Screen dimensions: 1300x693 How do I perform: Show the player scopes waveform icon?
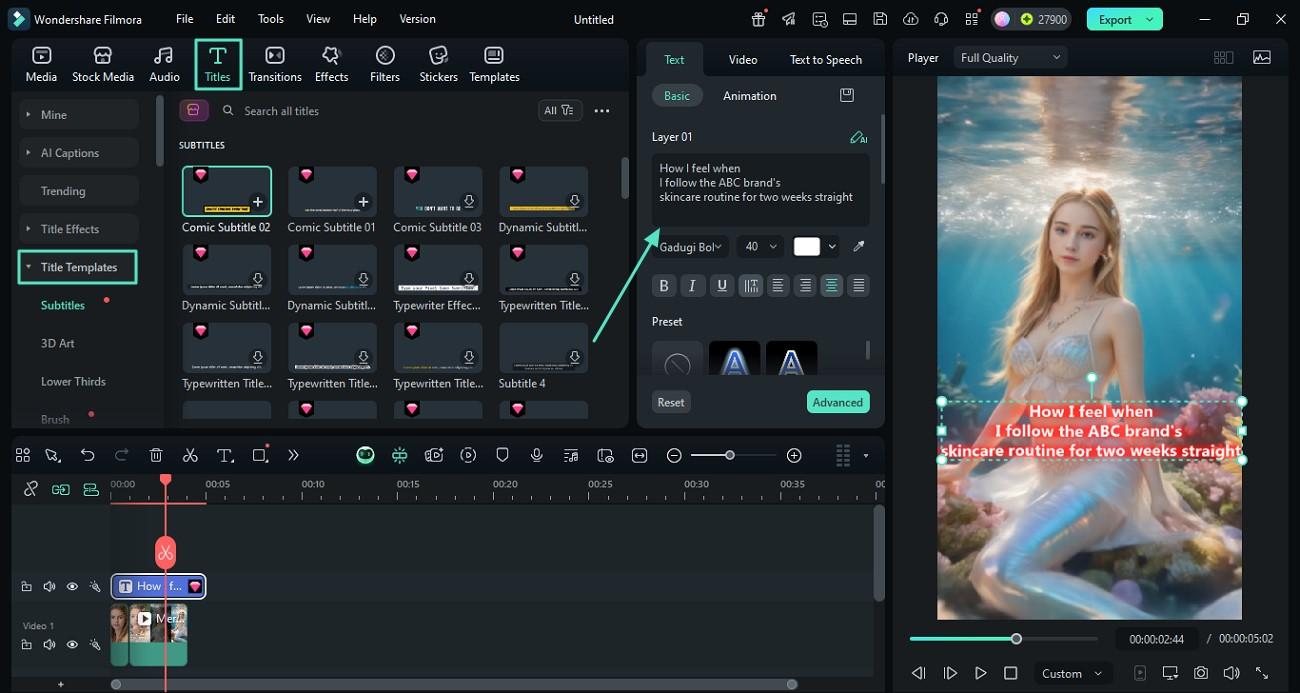(1262, 58)
